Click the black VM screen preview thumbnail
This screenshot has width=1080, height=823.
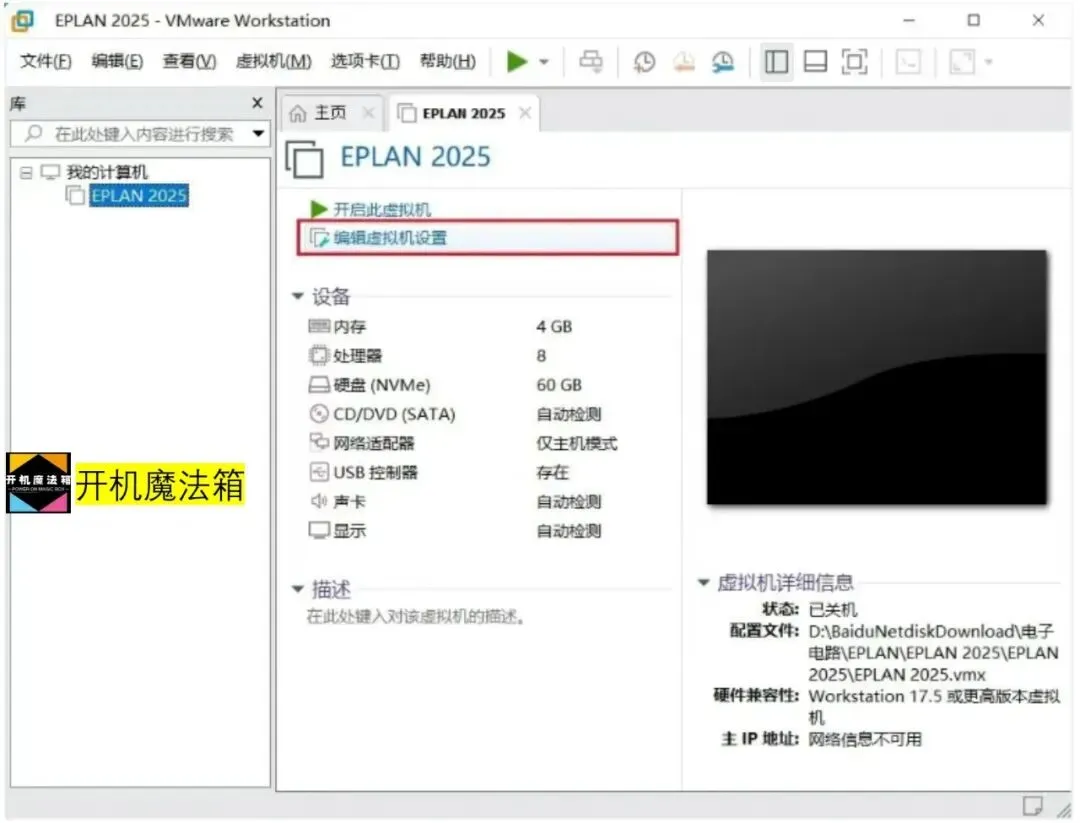click(x=877, y=377)
